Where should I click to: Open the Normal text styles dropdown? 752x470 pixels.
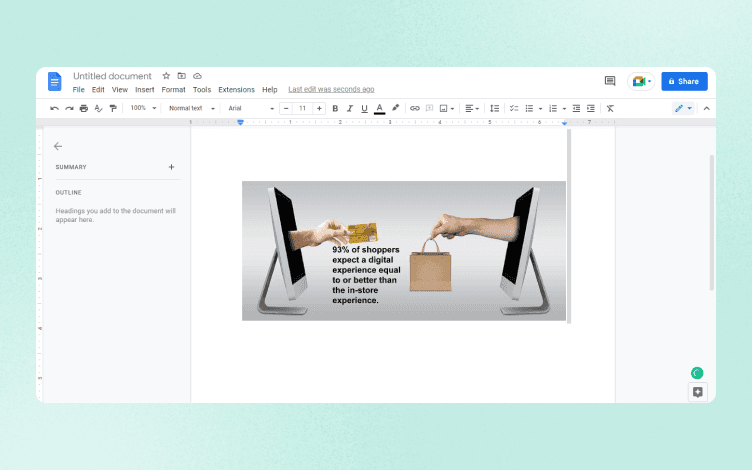(191, 108)
